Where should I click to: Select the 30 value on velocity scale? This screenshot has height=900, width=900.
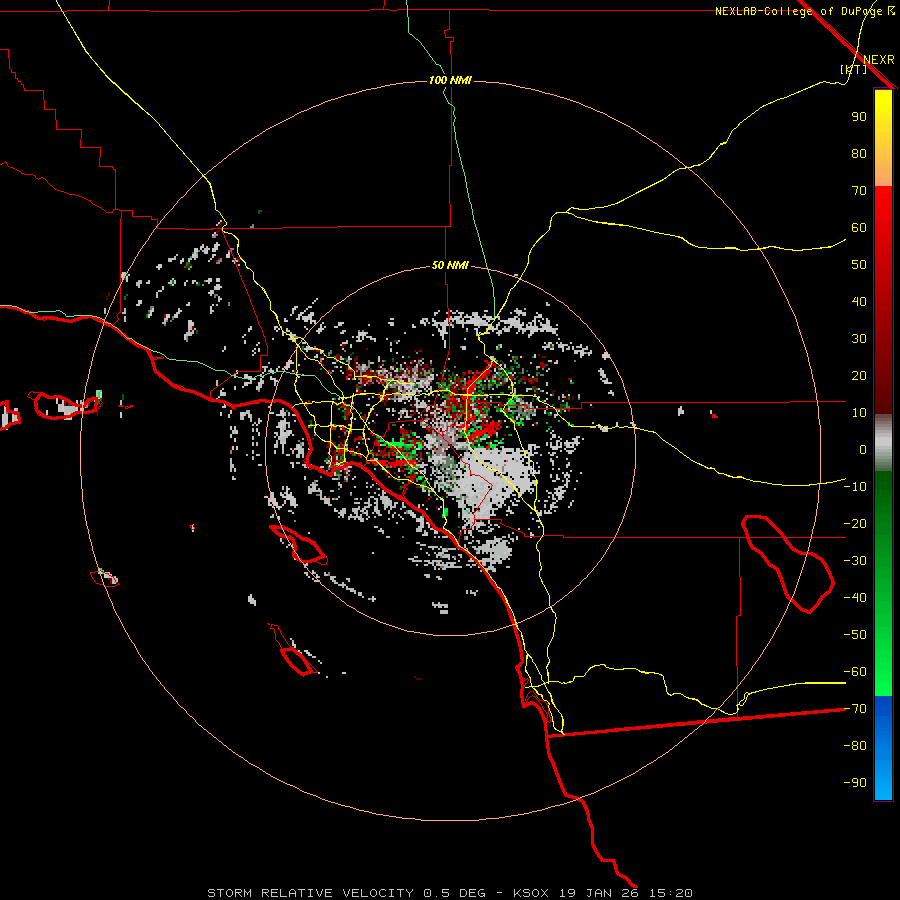point(859,339)
